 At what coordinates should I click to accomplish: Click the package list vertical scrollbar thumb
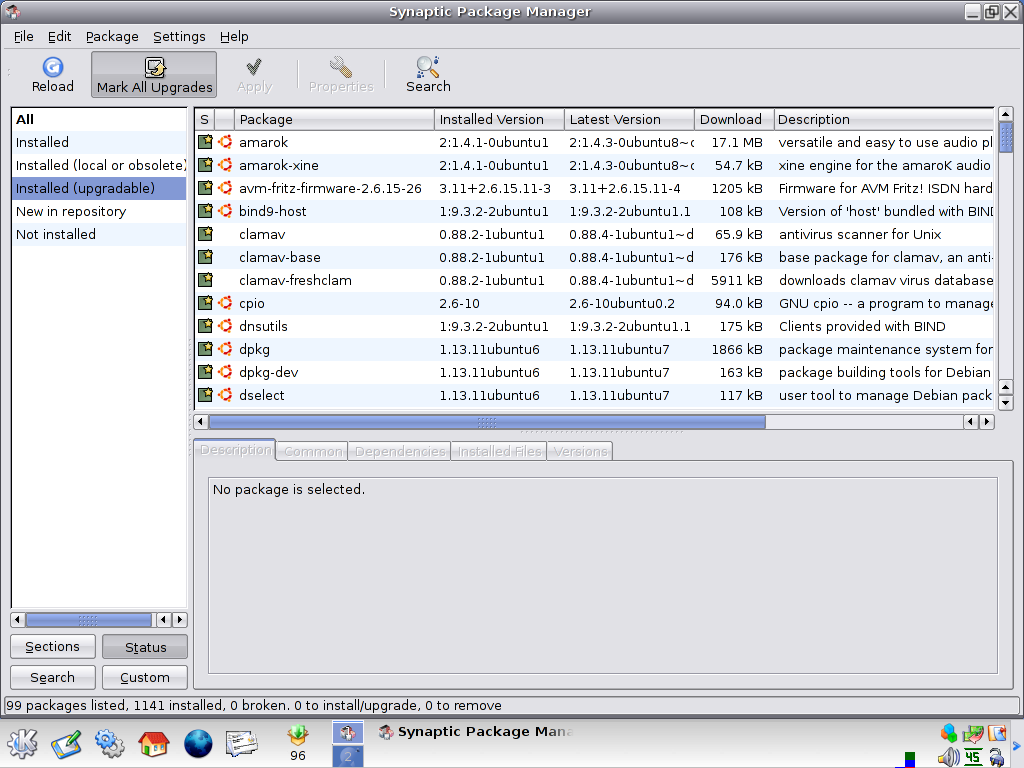click(x=1006, y=137)
